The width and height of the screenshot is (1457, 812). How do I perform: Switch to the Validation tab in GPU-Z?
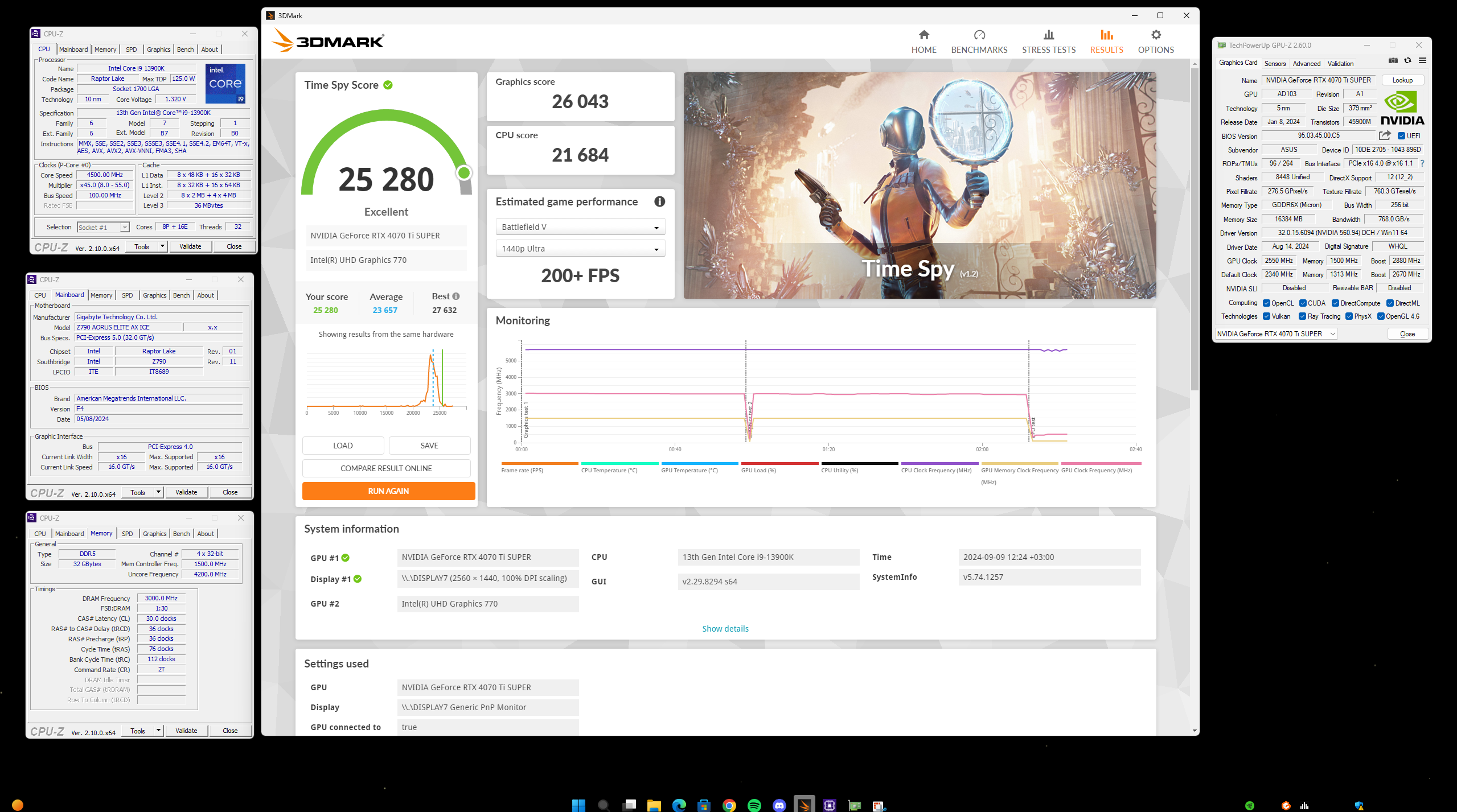click(1340, 63)
